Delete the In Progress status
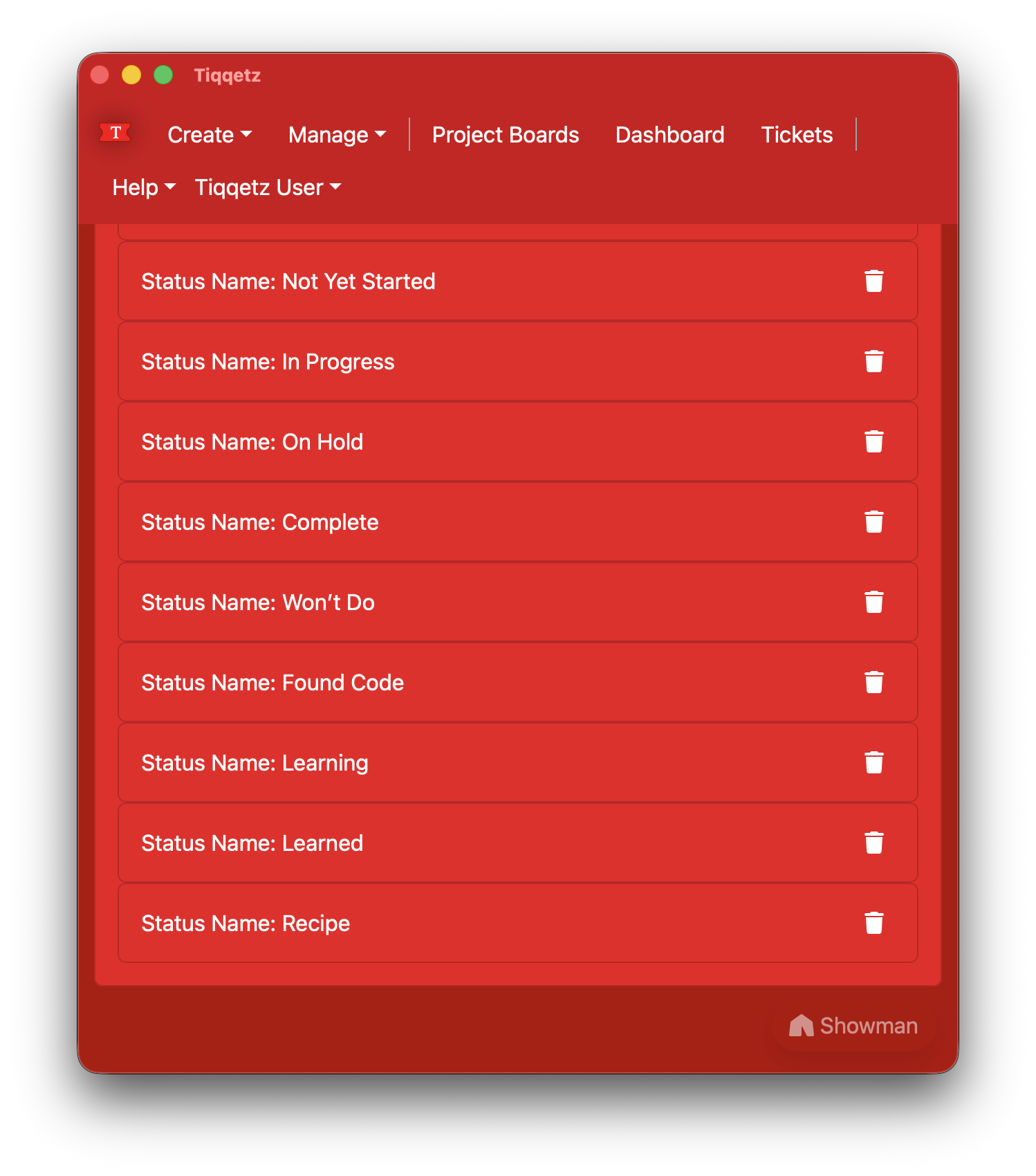 pyautogui.click(x=873, y=361)
